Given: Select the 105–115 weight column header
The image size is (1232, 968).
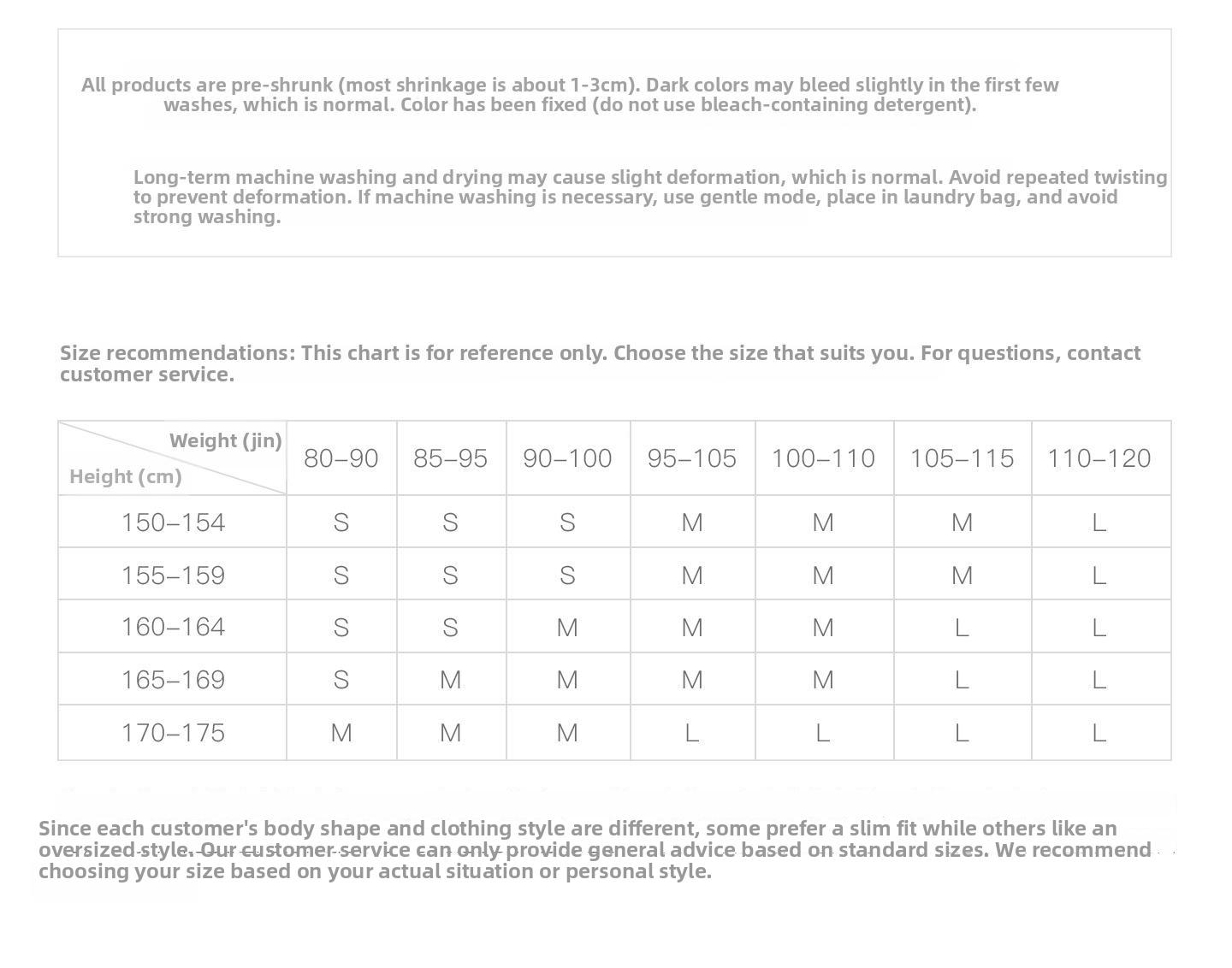Looking at the screenshot, I should pos(962,458).
